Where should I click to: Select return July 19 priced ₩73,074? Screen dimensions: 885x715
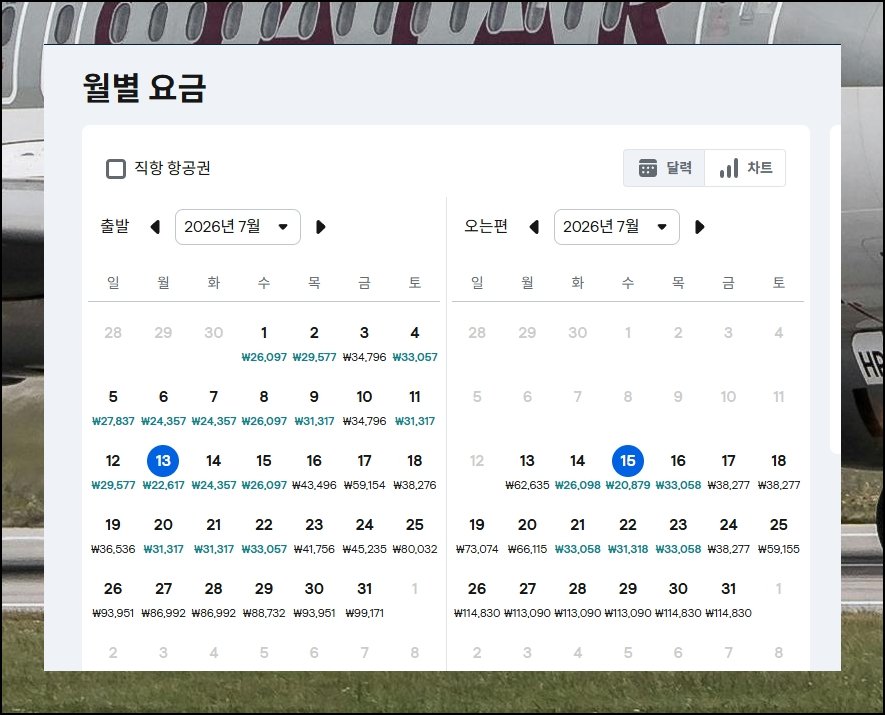coord(477,535)
